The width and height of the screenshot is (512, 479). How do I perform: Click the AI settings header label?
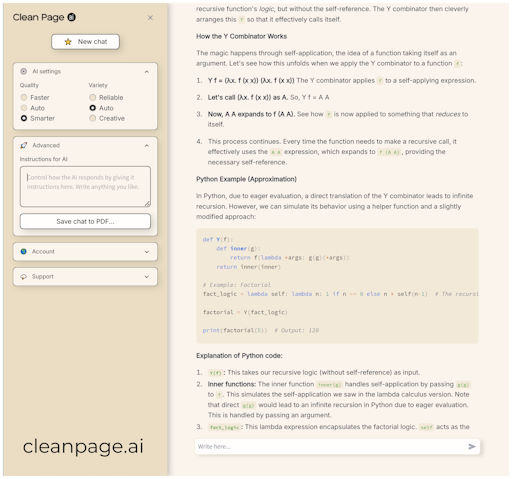[47, 71]
